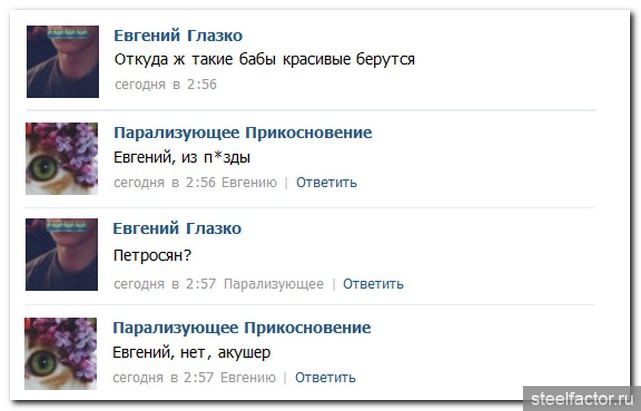Click timestamp 'сегодня в 2:57' under 'Петросян?'
Image resolution: width=641 pixels, height=411 pixels.
click(x=165, y=284)
